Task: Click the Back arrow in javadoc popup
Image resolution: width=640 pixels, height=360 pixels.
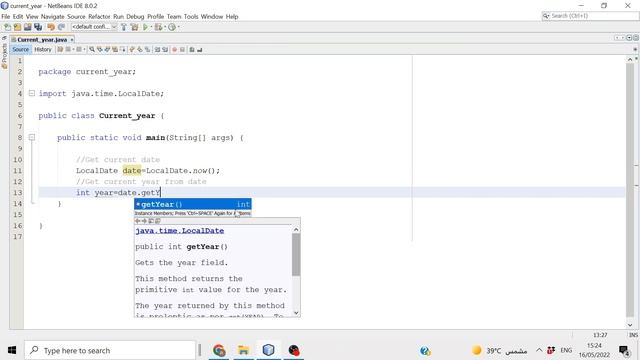Action: pyautogui.click(x=138, y=221)
